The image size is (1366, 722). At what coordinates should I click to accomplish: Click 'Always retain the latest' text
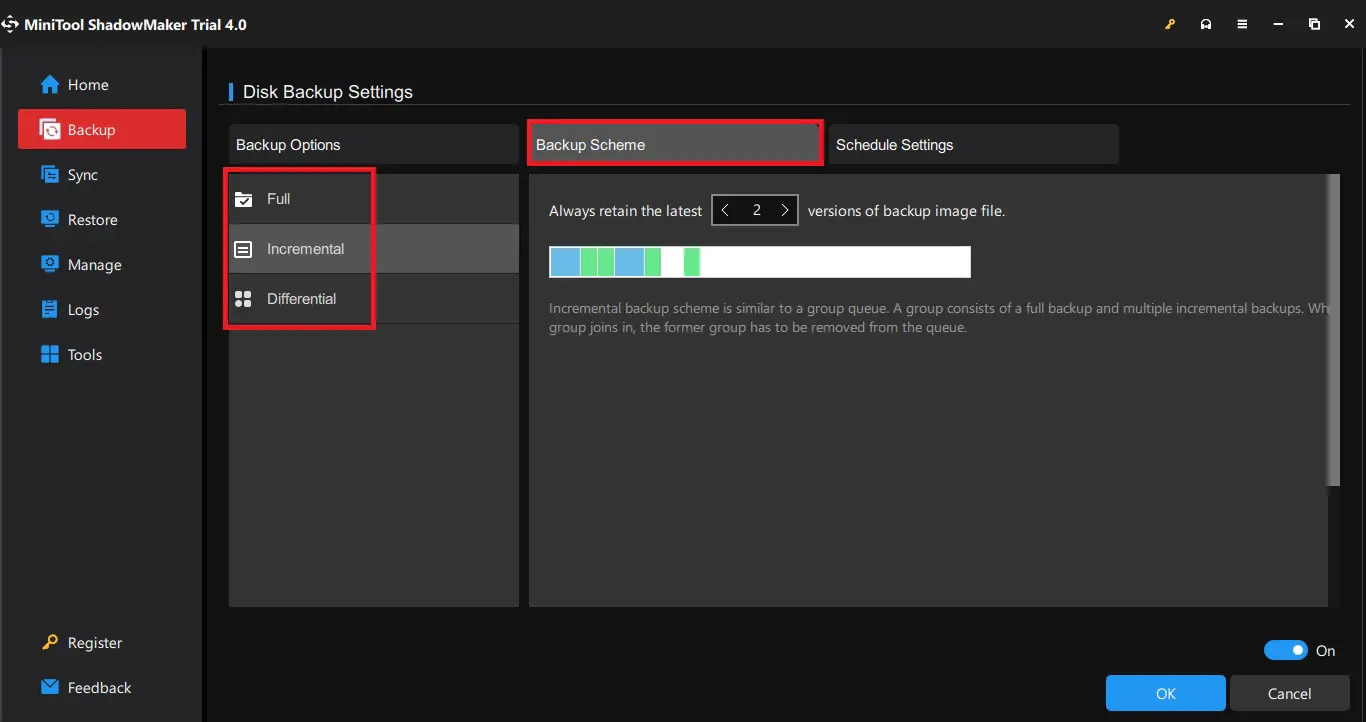tap(626, 211)
